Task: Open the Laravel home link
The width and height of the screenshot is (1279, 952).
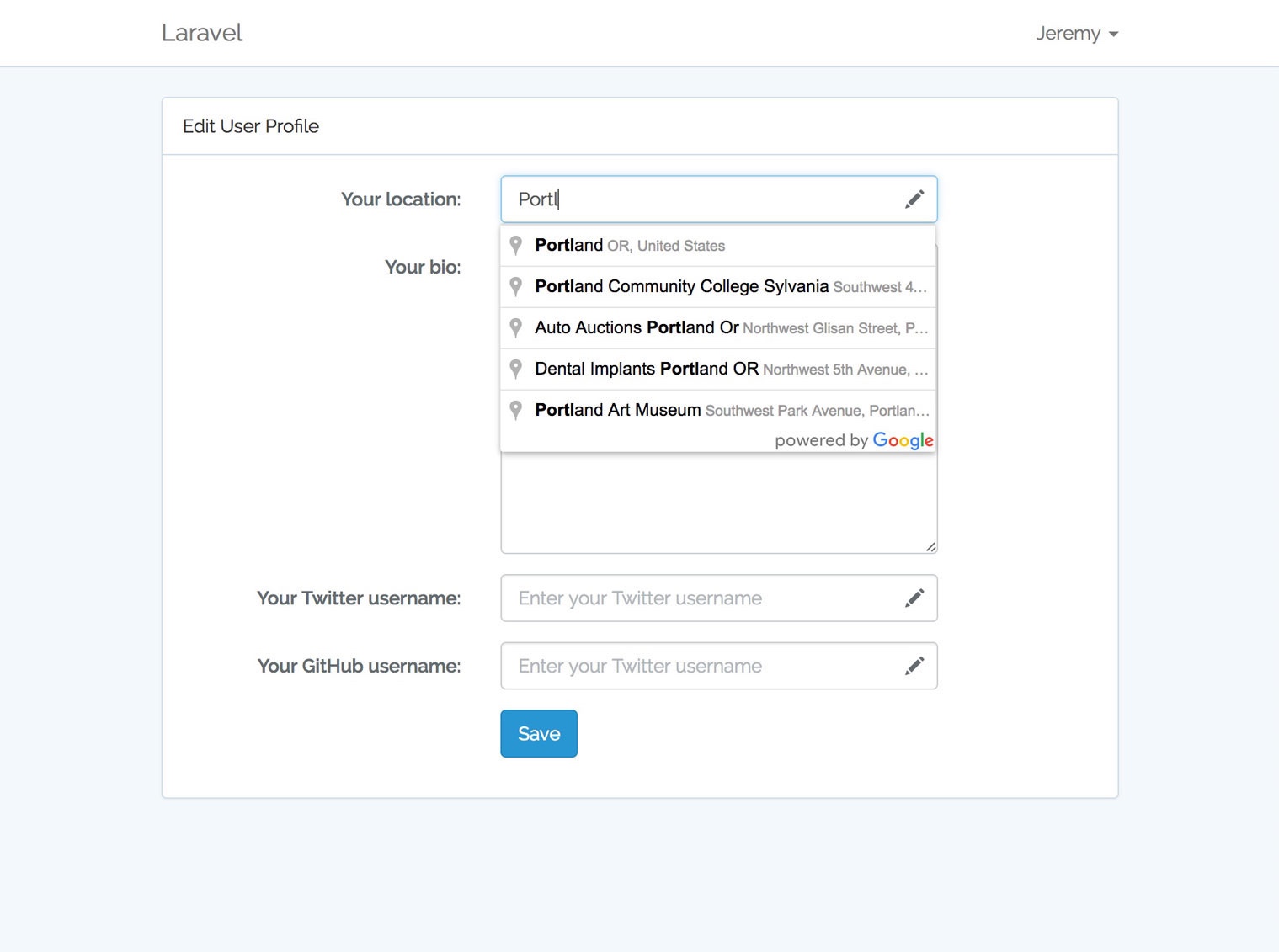Action: point(201,32)
